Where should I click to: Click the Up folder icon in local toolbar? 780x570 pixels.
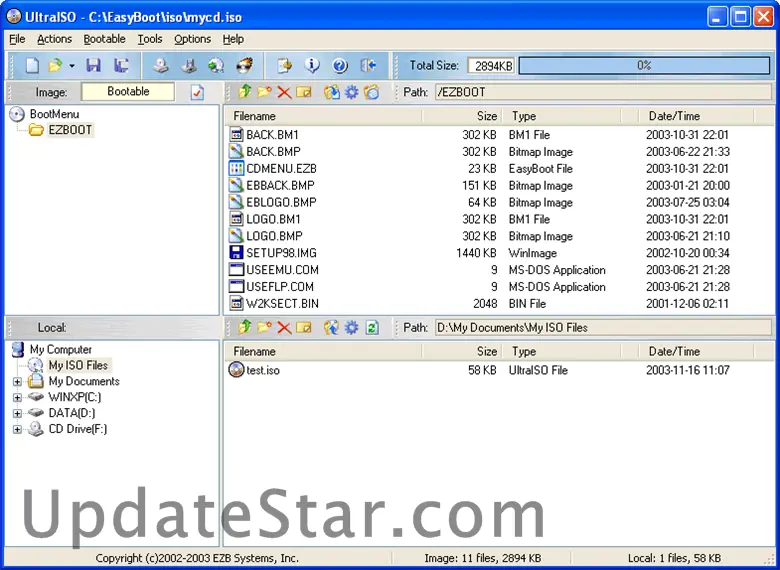245,327
